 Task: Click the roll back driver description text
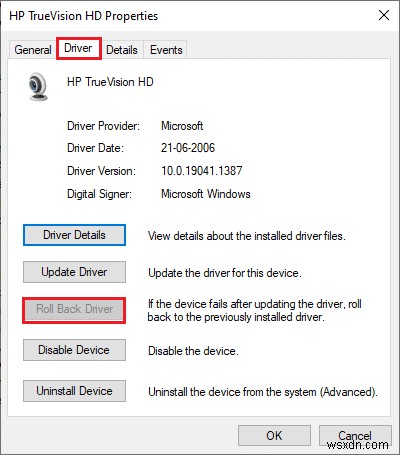pyautogui.click(x=255, y=310)
